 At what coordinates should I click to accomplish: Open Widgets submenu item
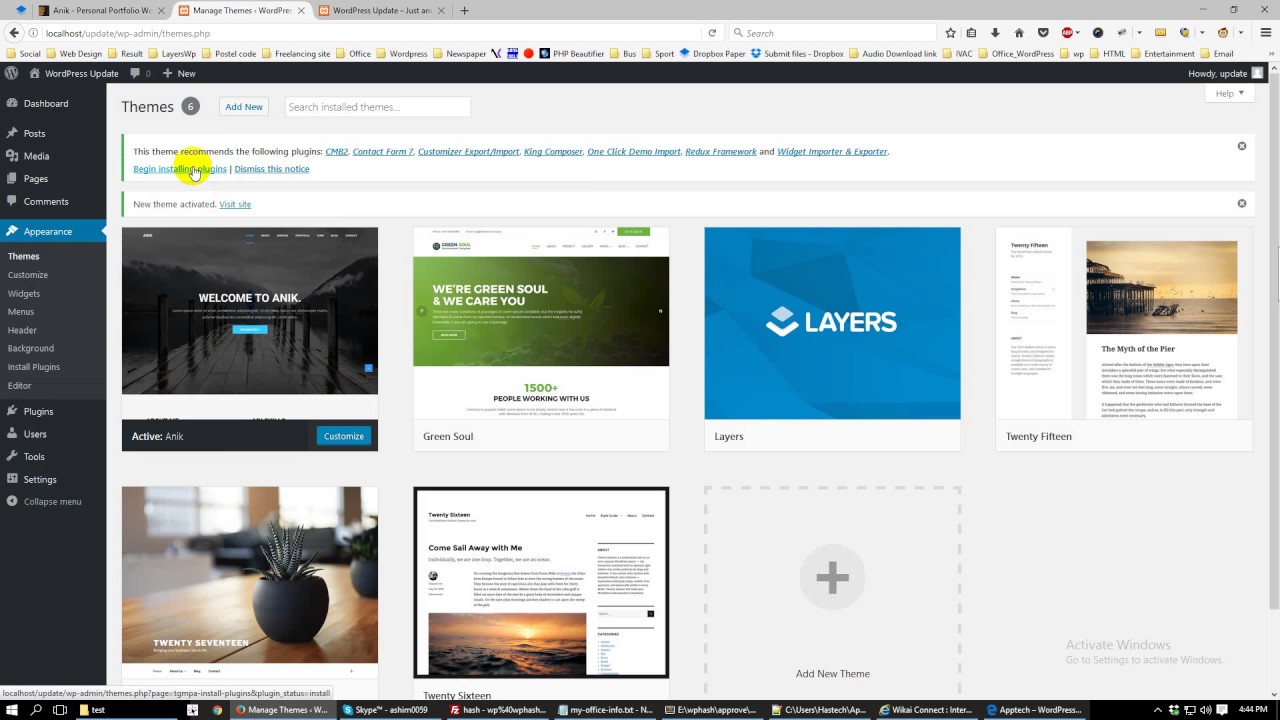(24, 294)
